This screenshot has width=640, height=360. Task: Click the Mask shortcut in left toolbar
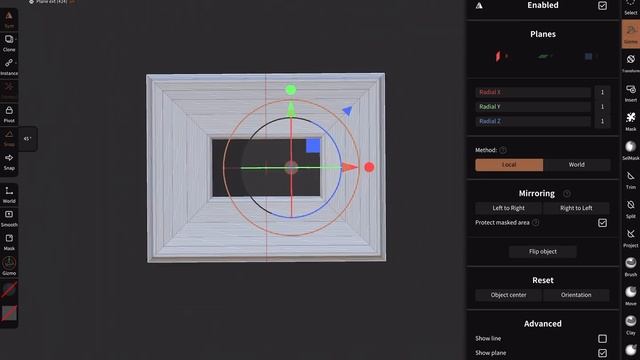click(x=9, y=242)
